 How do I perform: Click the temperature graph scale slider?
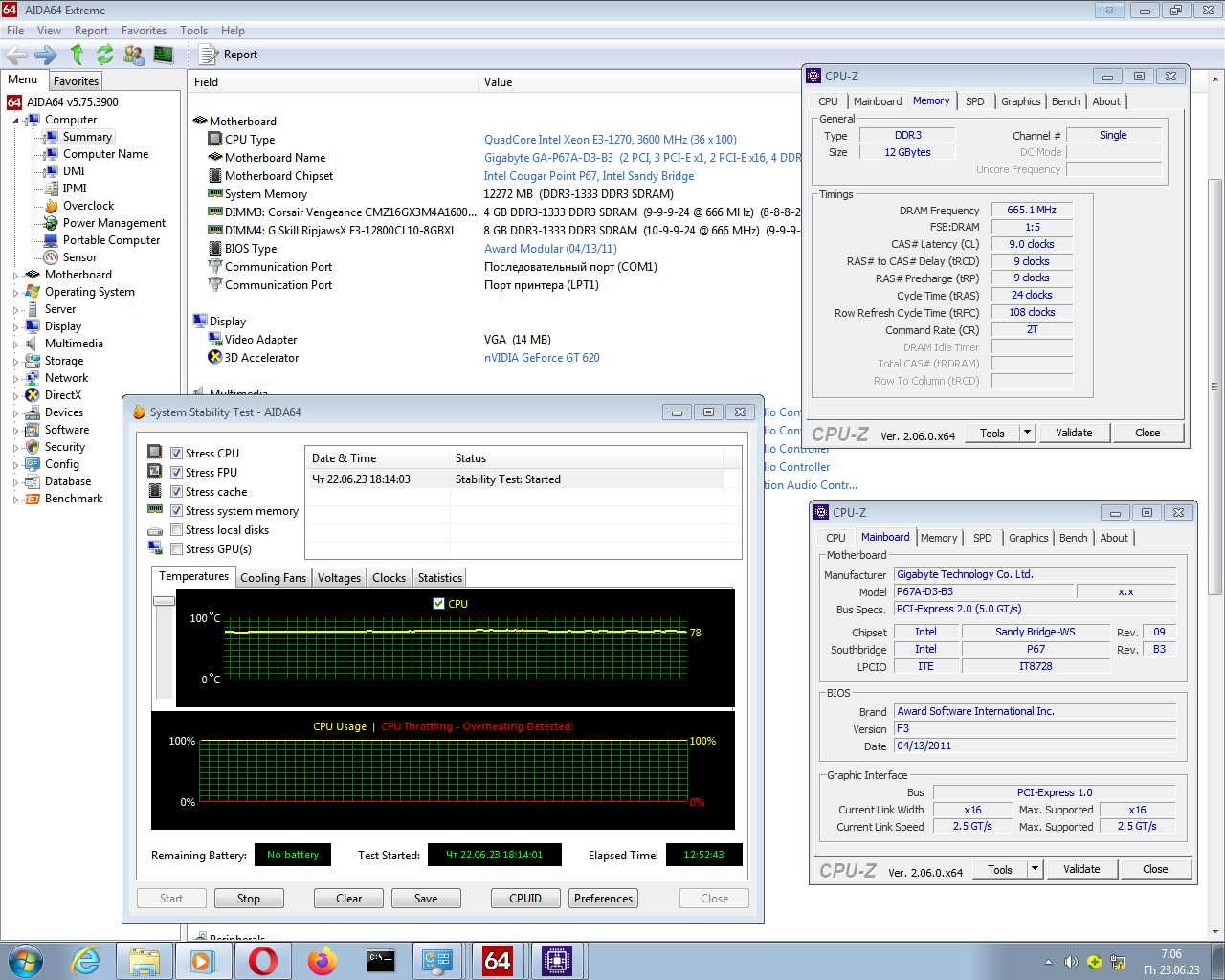164,601
